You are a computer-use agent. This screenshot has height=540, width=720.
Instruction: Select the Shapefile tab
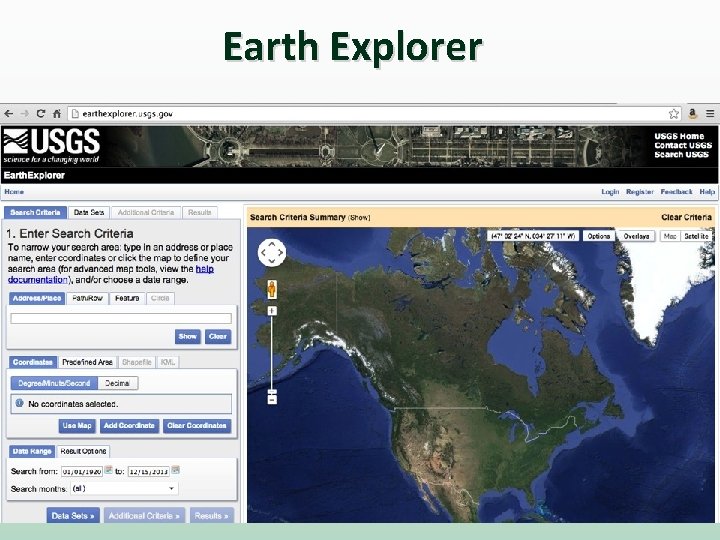pos(137,362)
